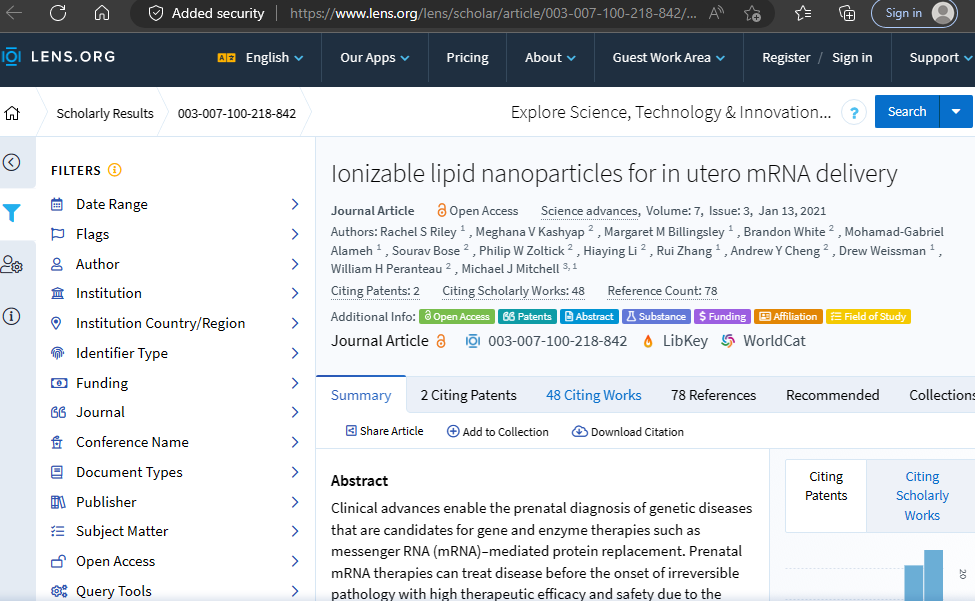Viewport: 975px width, 609px height.
Task: Click the Share Article icon
Action: pyautogui.click(x=351, y=431)
